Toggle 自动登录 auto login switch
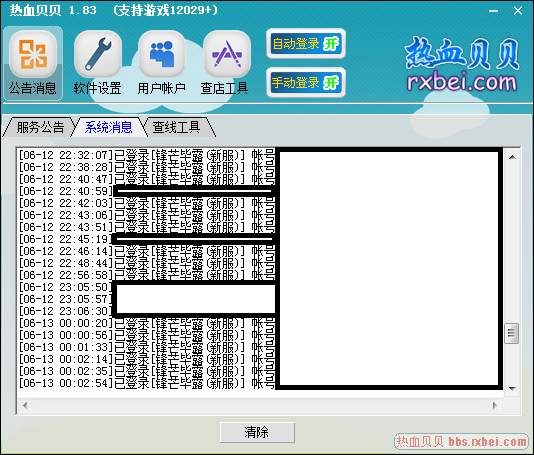 point(306,44)
